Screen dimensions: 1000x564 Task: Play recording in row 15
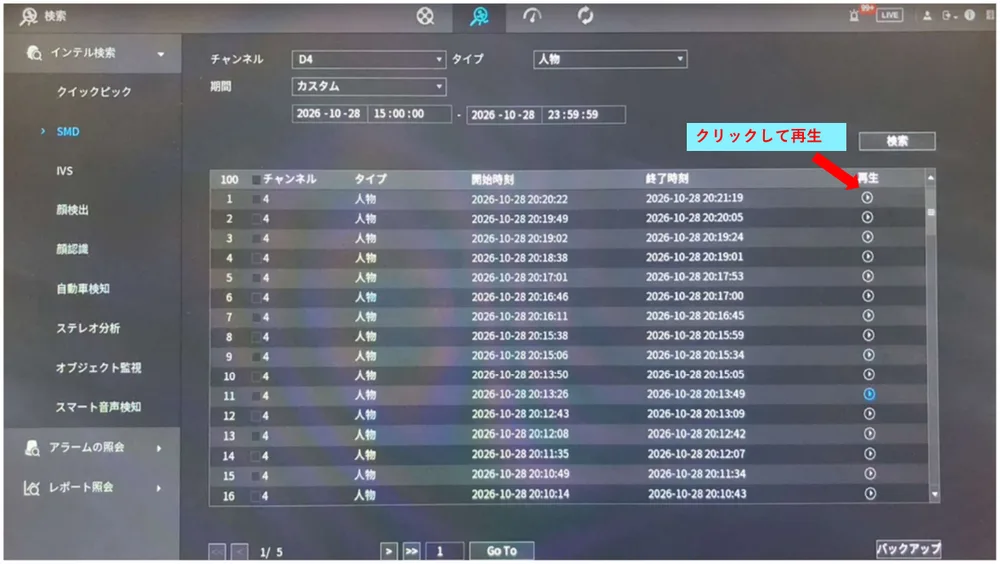(x=870, y=473)
